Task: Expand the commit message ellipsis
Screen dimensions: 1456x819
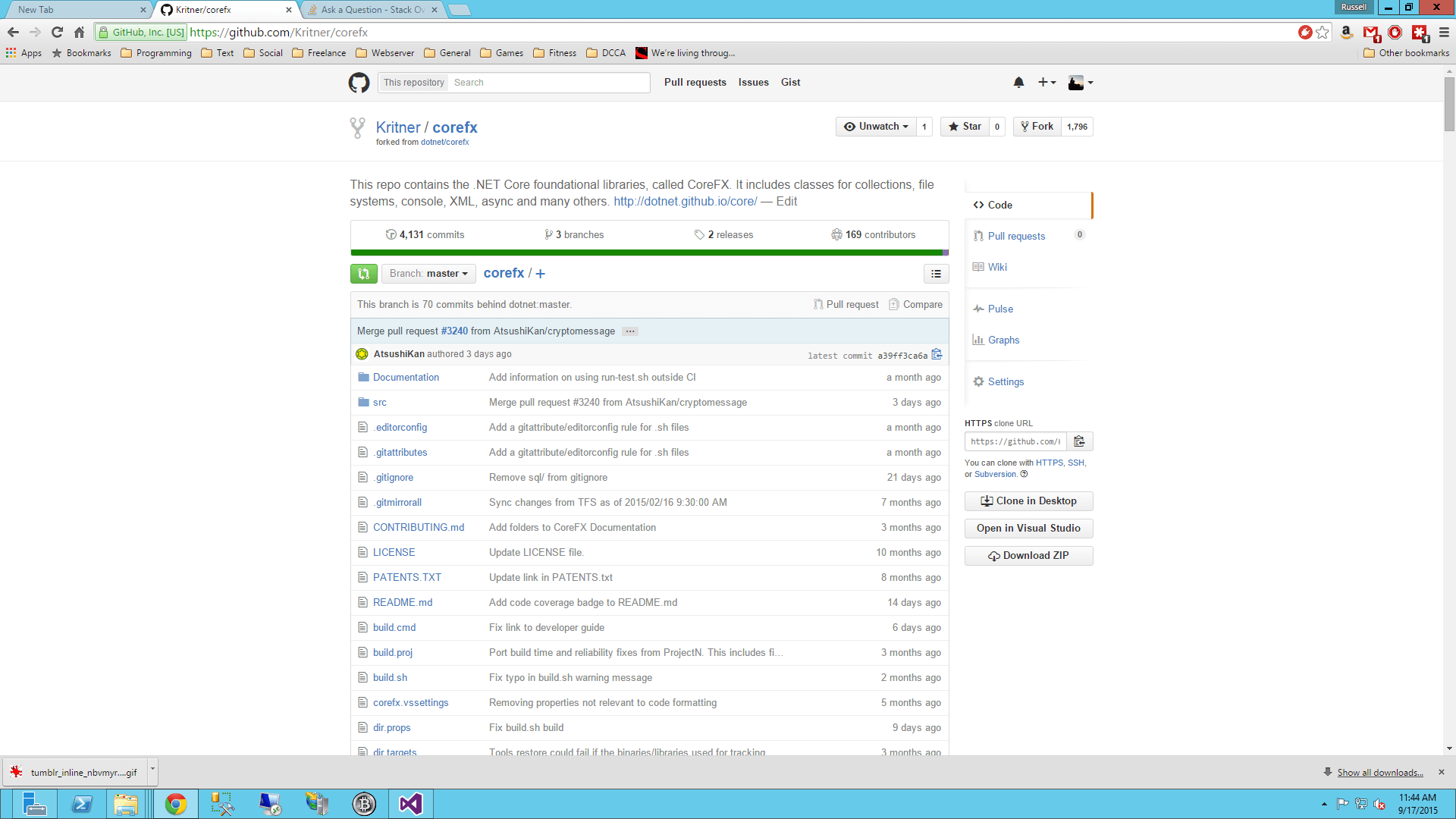Action: [x=630, y=331]
